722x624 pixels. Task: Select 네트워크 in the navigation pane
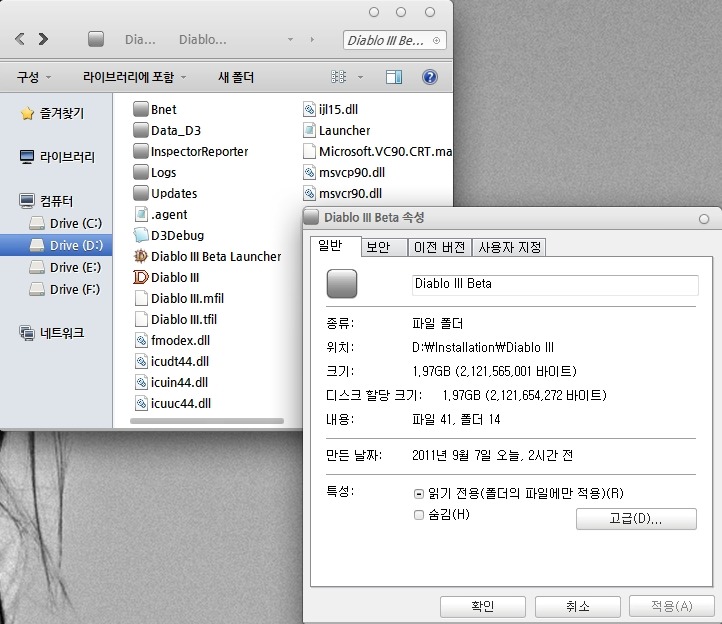point(52,332)
